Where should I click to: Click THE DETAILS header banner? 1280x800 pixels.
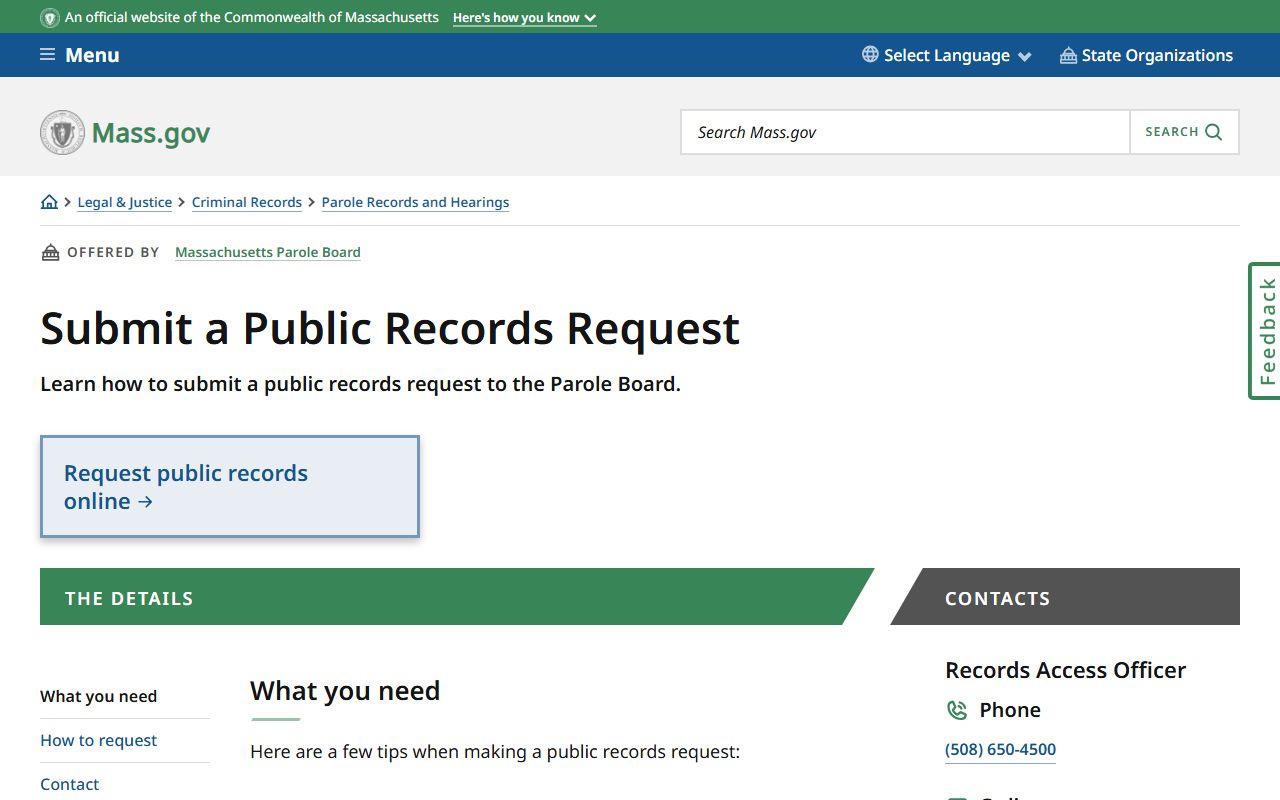tap(457, 597)
